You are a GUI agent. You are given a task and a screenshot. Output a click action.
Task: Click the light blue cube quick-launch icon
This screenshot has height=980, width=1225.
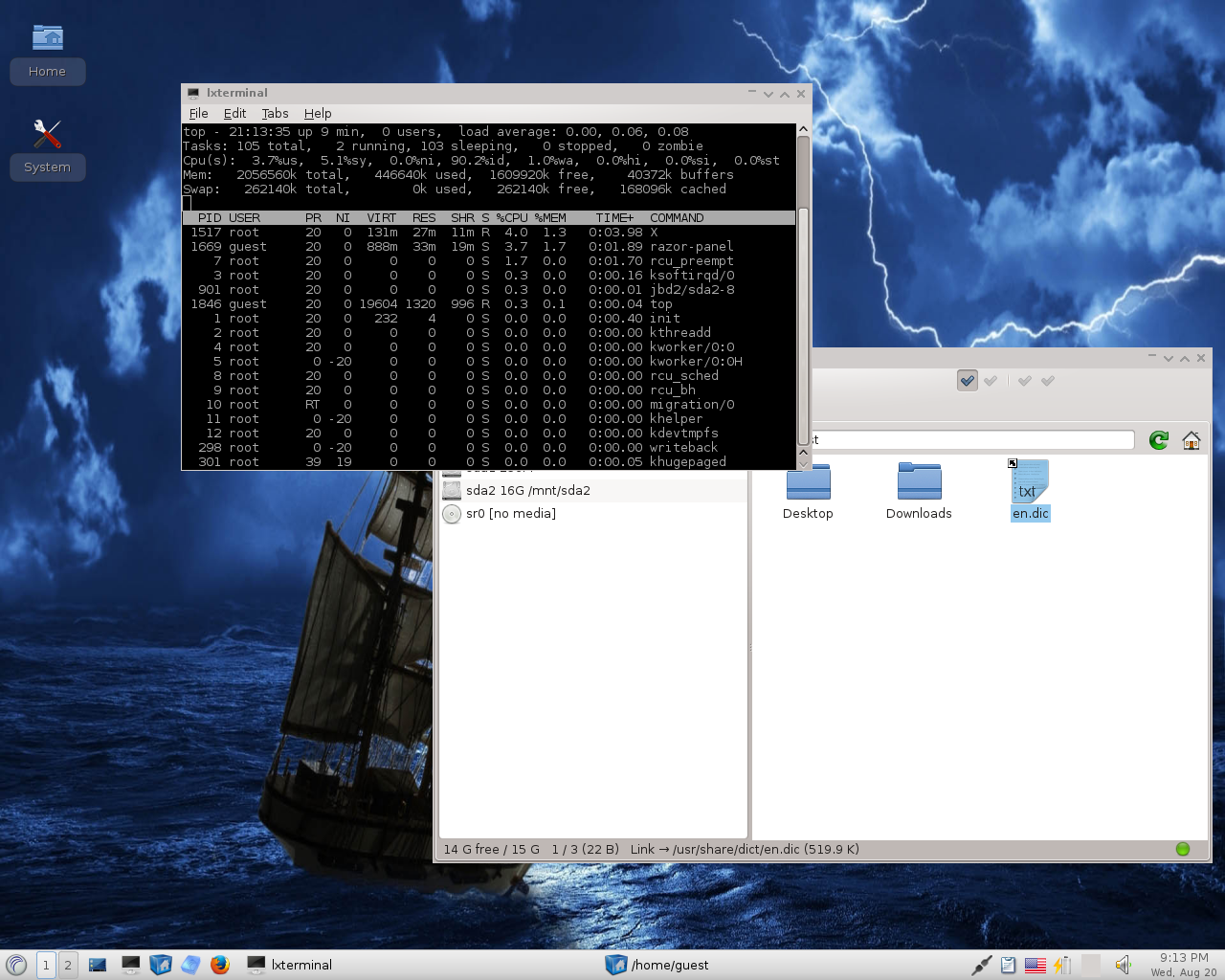click(x=190, y=965)
